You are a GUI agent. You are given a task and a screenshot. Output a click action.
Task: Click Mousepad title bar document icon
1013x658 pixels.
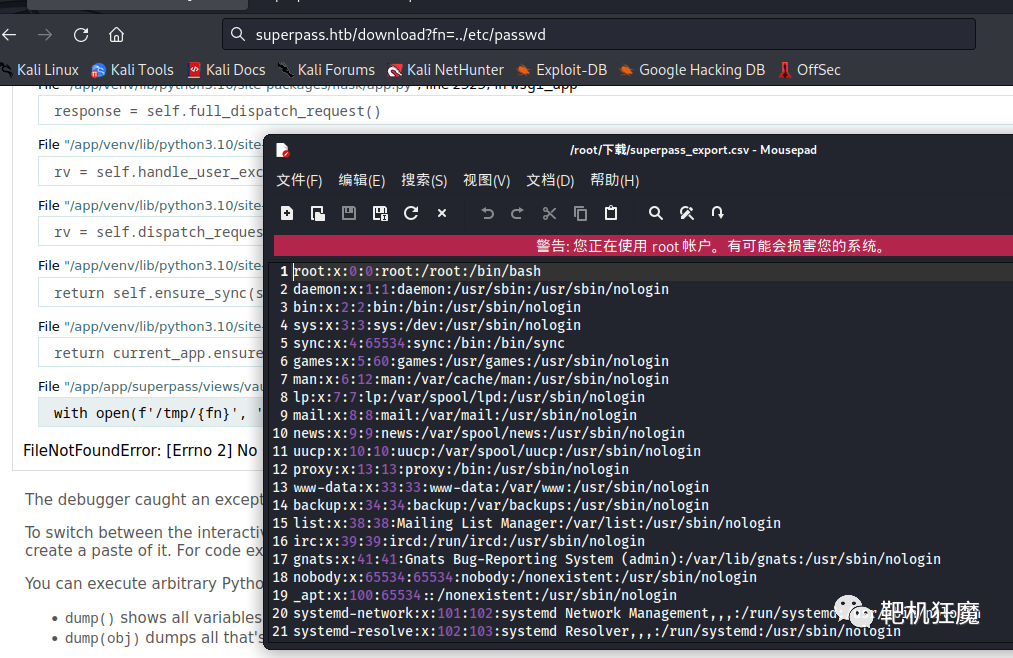pyautogui.click(x=282, y=150)
